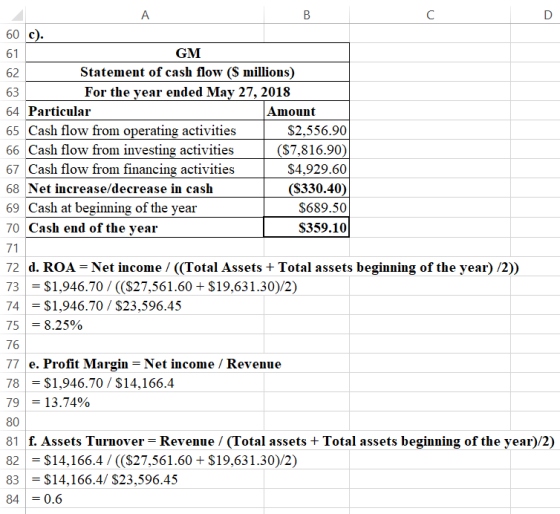Click the row 82 turnover calculation cell
The height and width of the screenshot is (514, 560).
(164, 460)
